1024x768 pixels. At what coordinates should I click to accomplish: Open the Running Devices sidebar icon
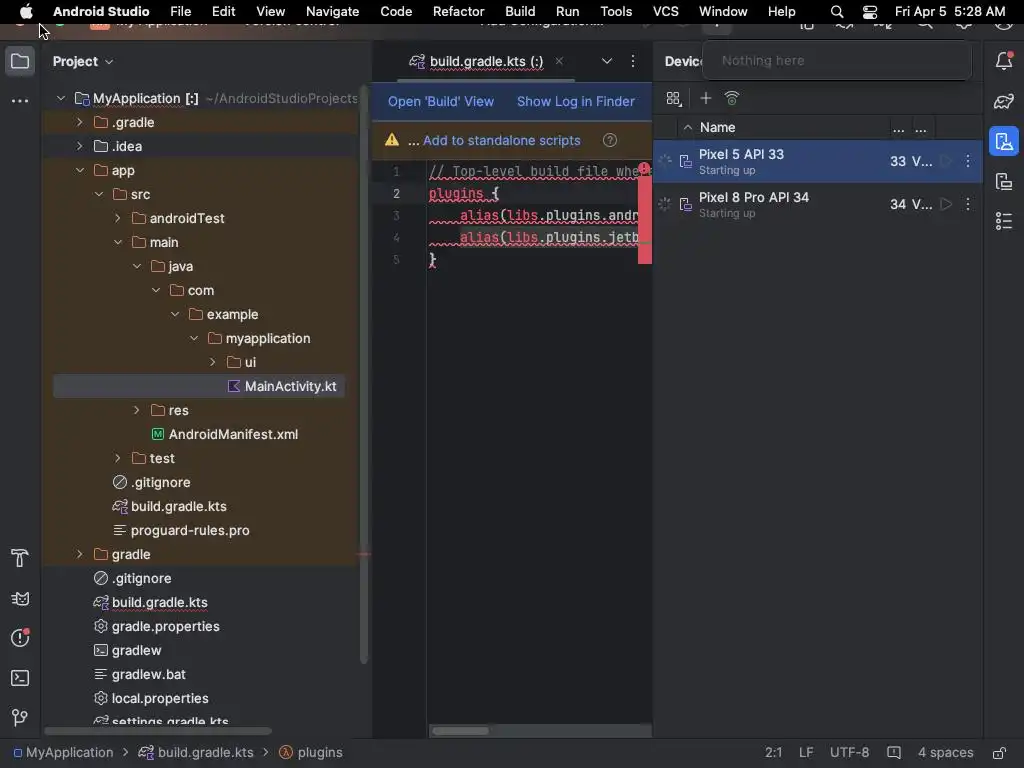tap(1004, 181)
